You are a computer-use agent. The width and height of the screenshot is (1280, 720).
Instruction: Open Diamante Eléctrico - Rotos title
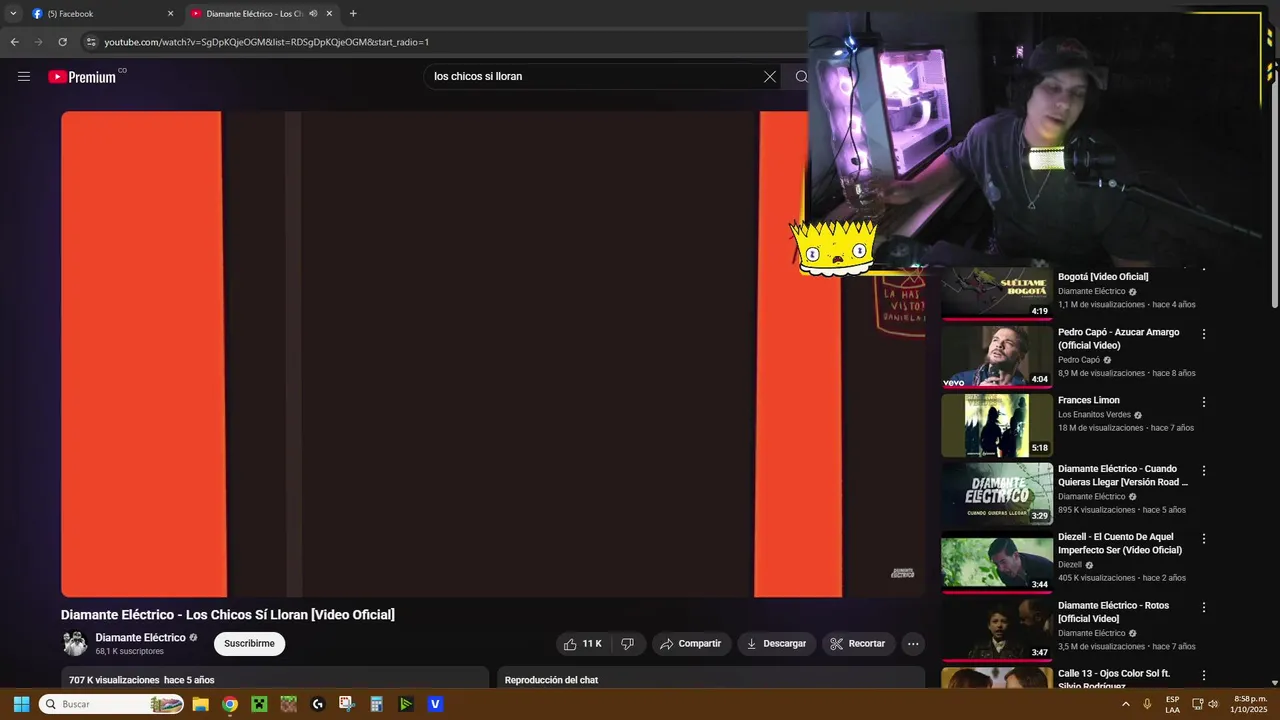tap(1113, 612)
